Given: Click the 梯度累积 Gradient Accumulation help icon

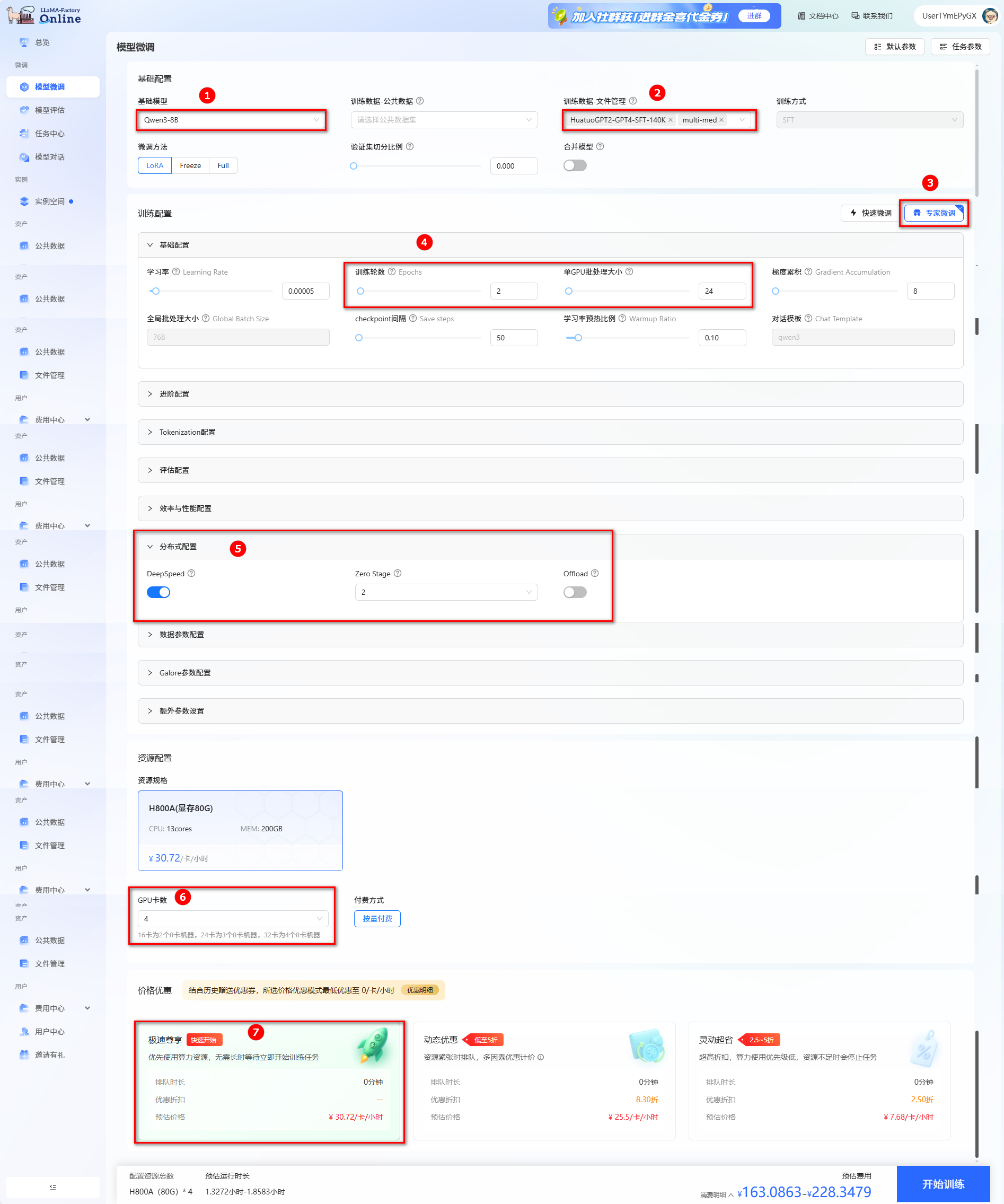Looking at the screenshot, I should 808,272.
